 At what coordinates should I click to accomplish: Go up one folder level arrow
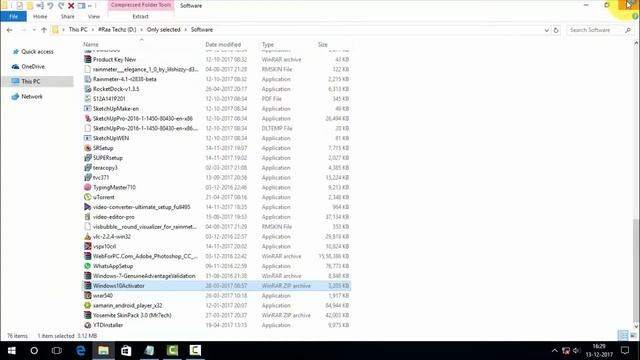pyautogui.click(x=44, y=30)
